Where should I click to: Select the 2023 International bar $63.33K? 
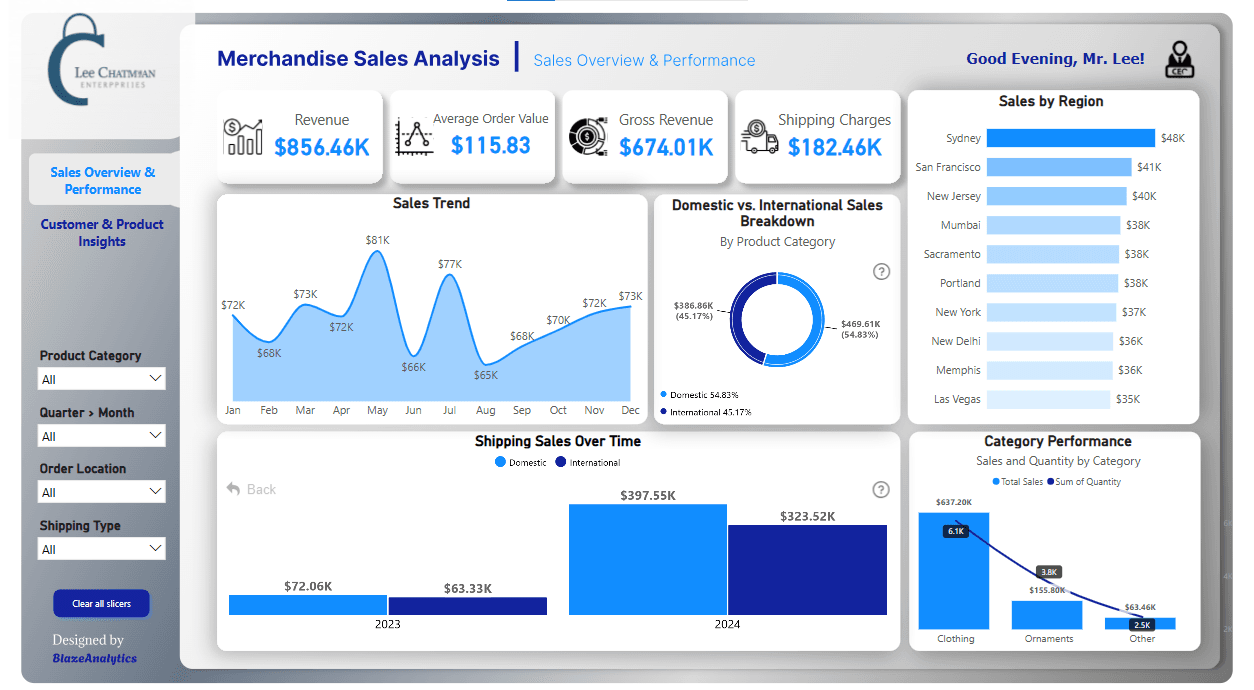click(x=467, y=606)
